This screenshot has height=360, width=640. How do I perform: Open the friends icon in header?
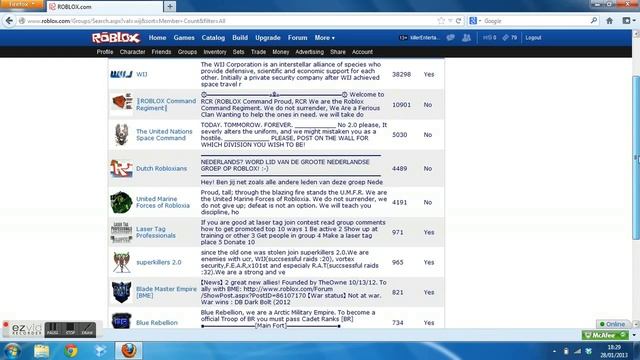(467, 38)
